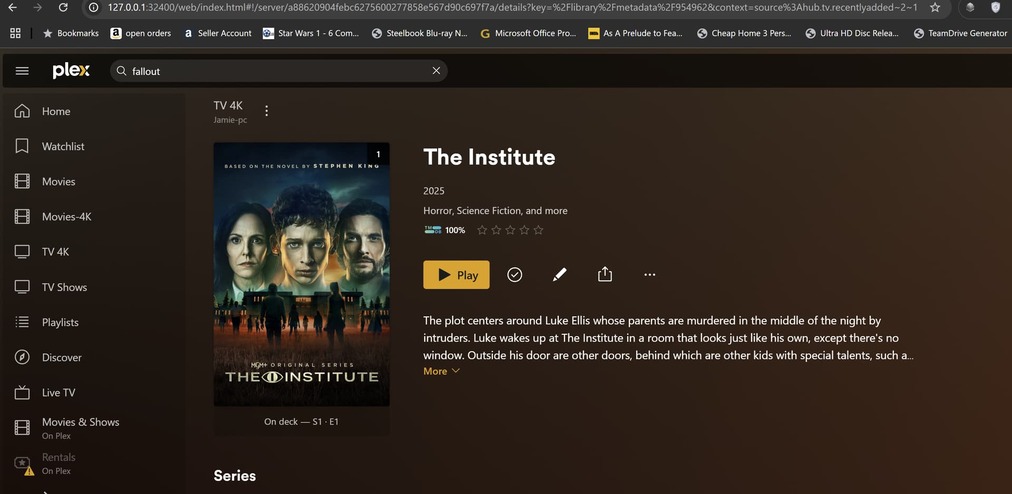Click the TMDB 100% rating

click(445, 230)
